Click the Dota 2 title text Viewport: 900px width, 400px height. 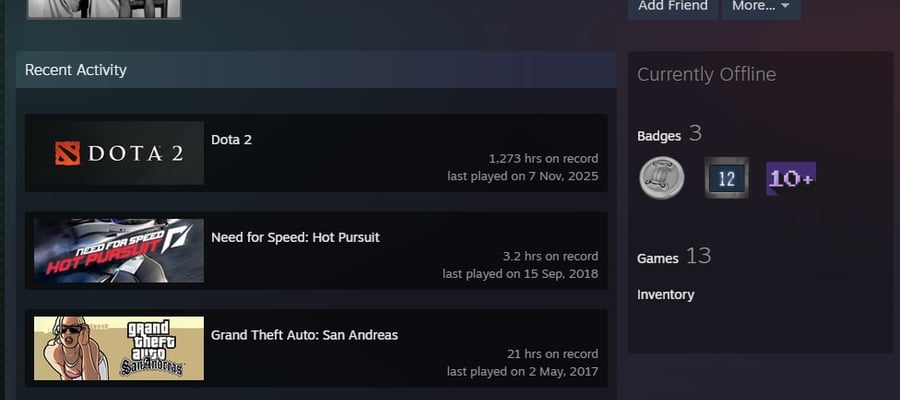tap(231, 139)
